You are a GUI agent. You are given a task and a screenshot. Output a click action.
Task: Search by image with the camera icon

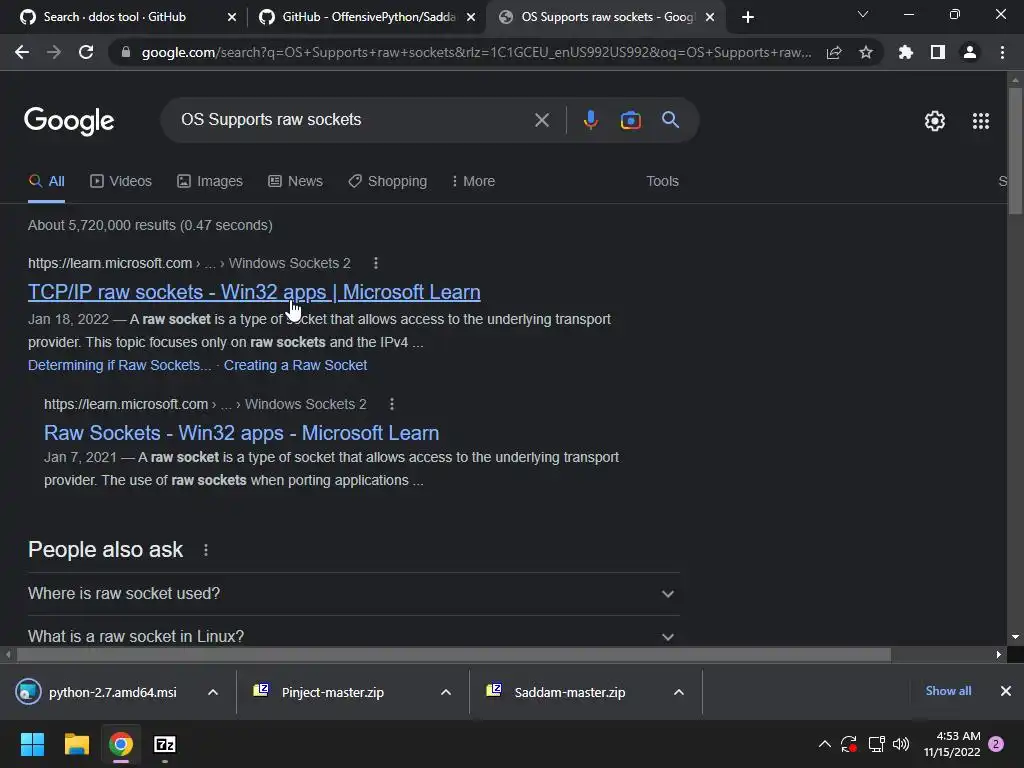point(630,120)
